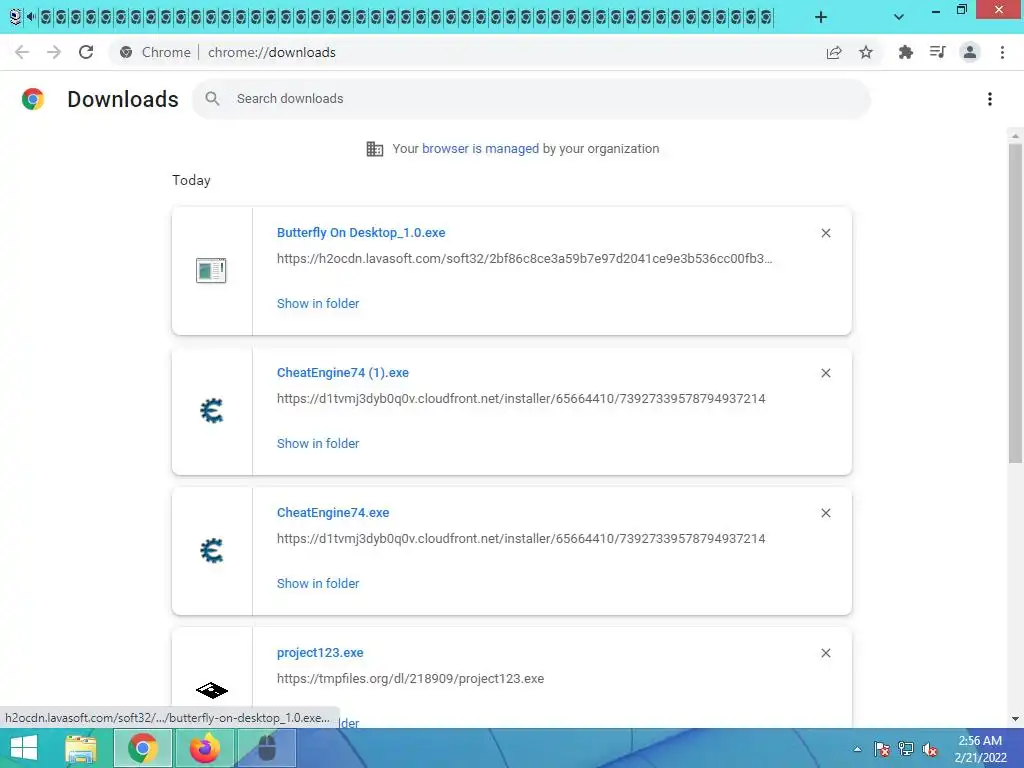This screenshot has height=768, width=1024.
Task: Click the scrollbar up arrow
Action: pos(1015,135)
